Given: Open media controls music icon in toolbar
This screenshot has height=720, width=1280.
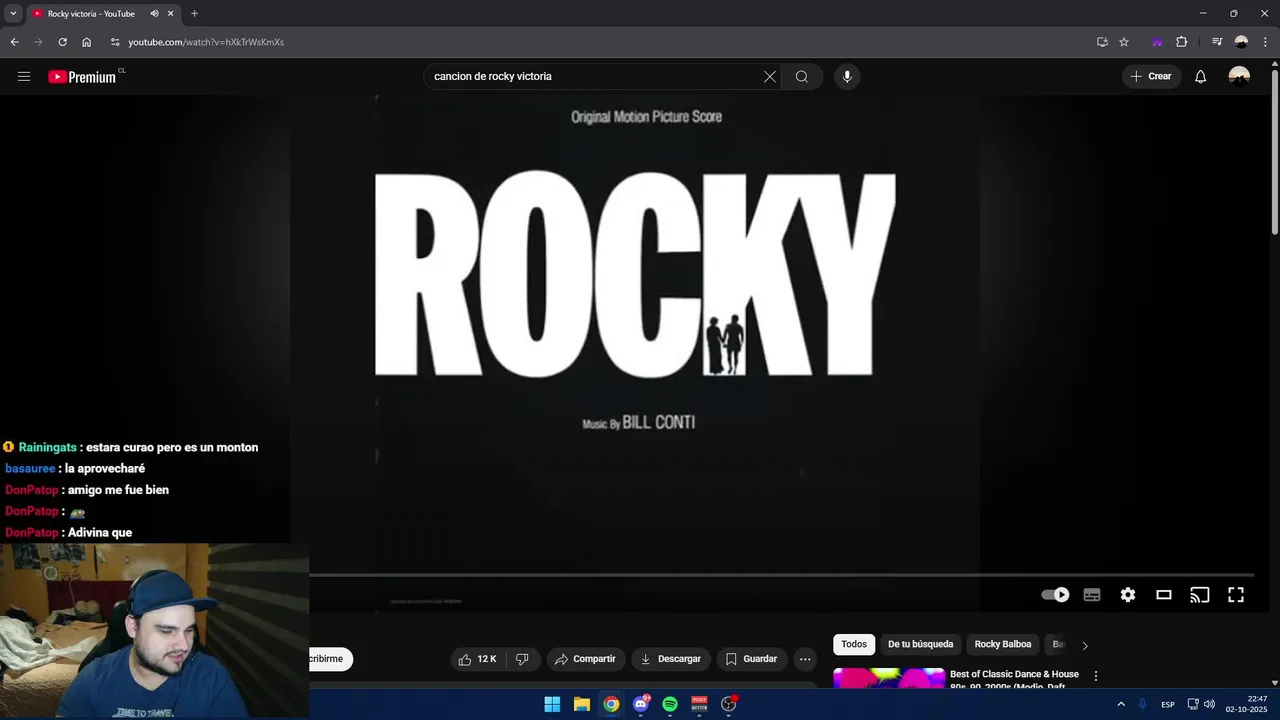Looking at the screenshot, I should pos(1217,42).
